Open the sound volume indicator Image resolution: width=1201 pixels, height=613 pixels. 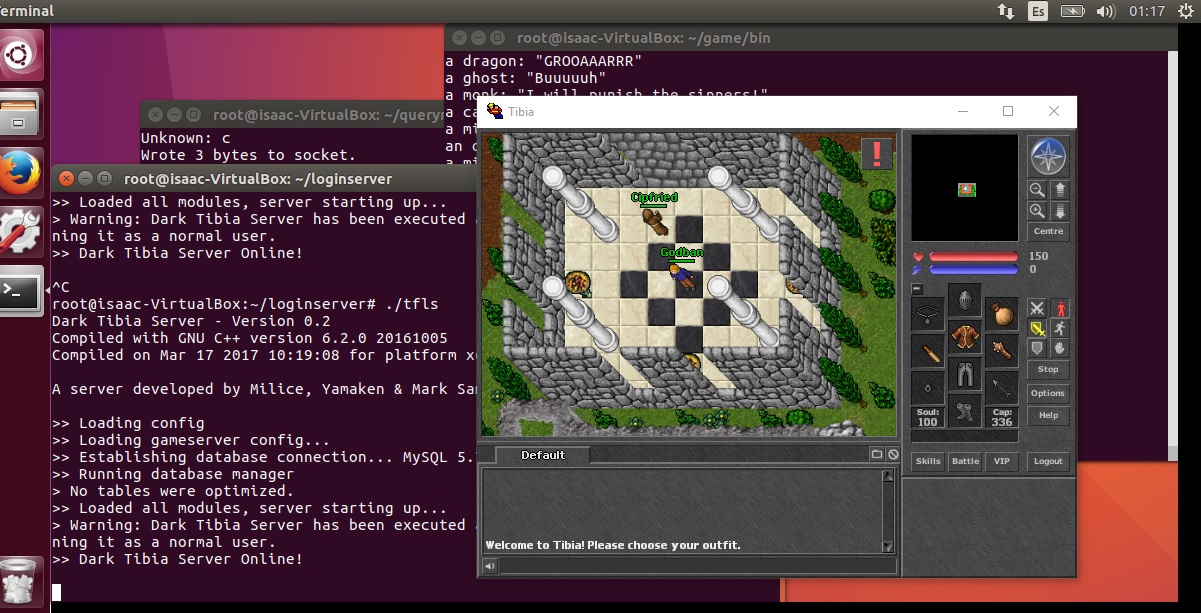(x=1105, y=11)
